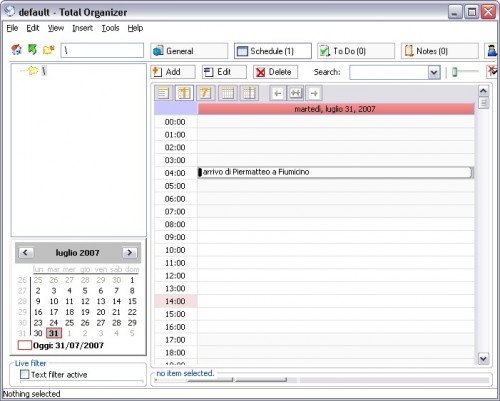Click the home folder icon in toolbar
The image size is (500, 401).
coord(16,50)
